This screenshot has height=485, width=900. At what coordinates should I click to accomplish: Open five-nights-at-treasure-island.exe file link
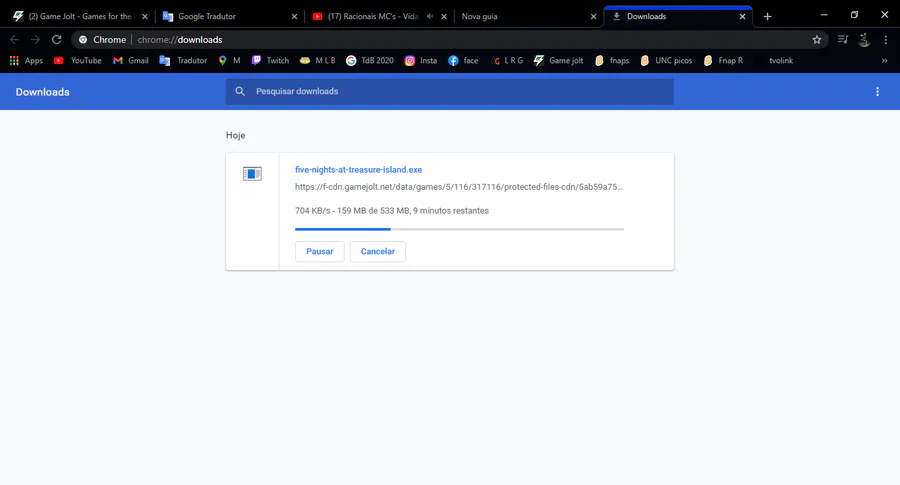[x=358, y=170]
